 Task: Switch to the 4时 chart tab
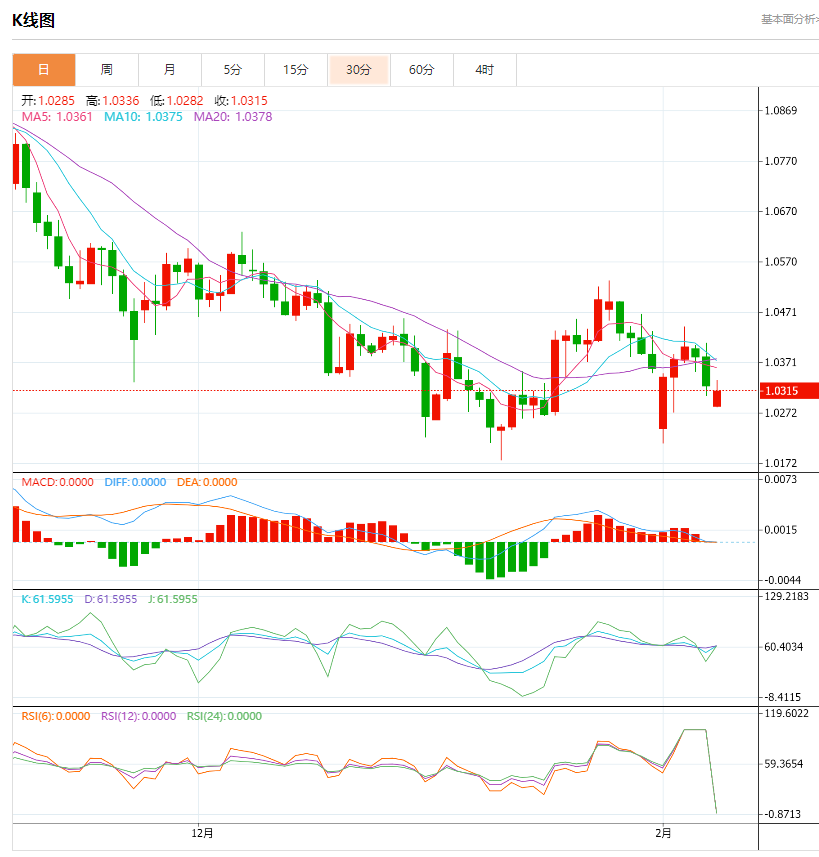coord(484,69)
